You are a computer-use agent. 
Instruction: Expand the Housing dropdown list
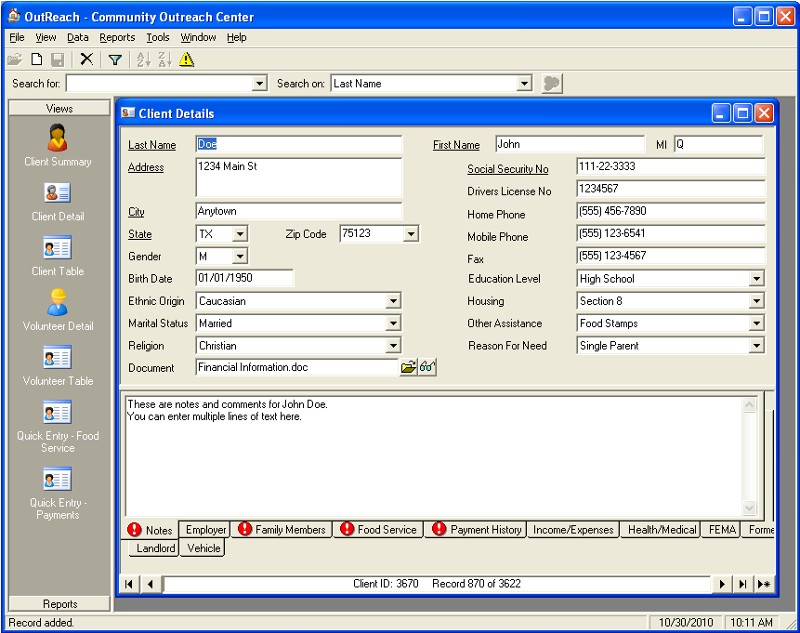pos(756,301)
